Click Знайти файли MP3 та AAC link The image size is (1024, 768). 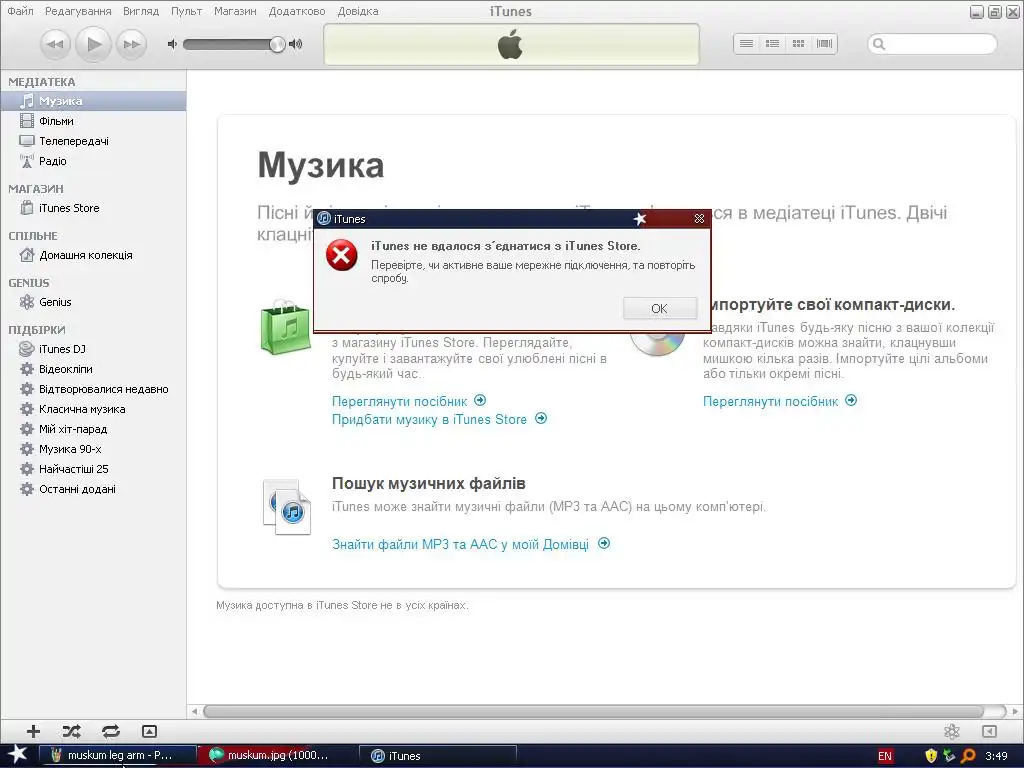[471, 544]
